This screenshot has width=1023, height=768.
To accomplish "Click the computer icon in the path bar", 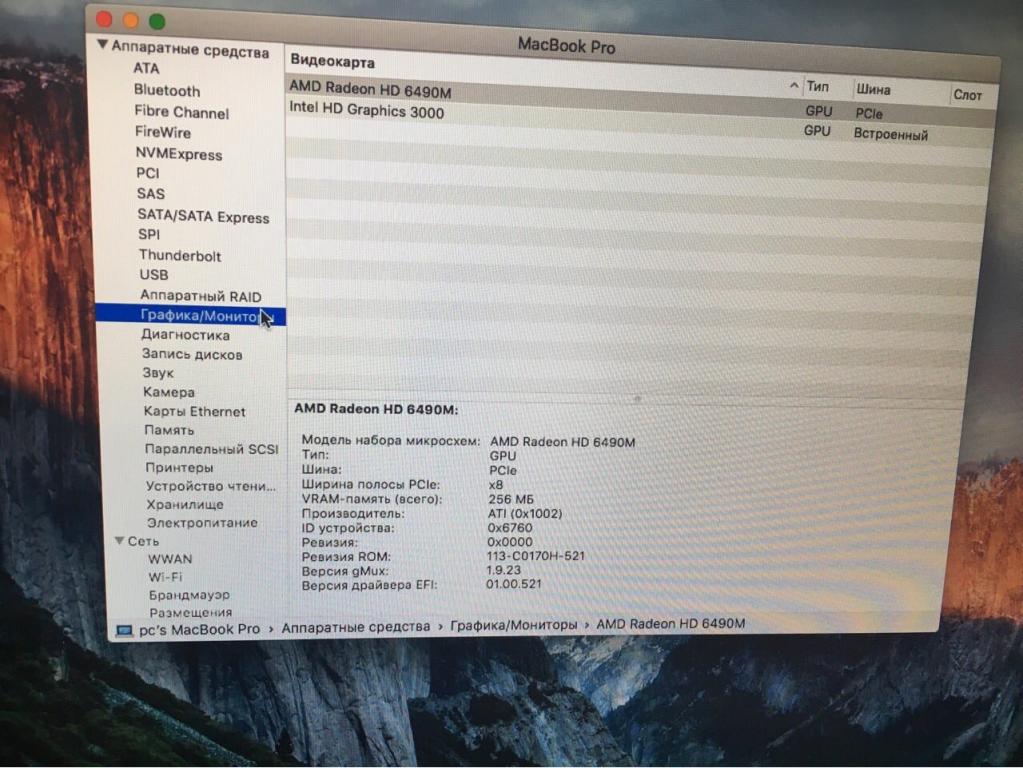I will pos(124,630).
